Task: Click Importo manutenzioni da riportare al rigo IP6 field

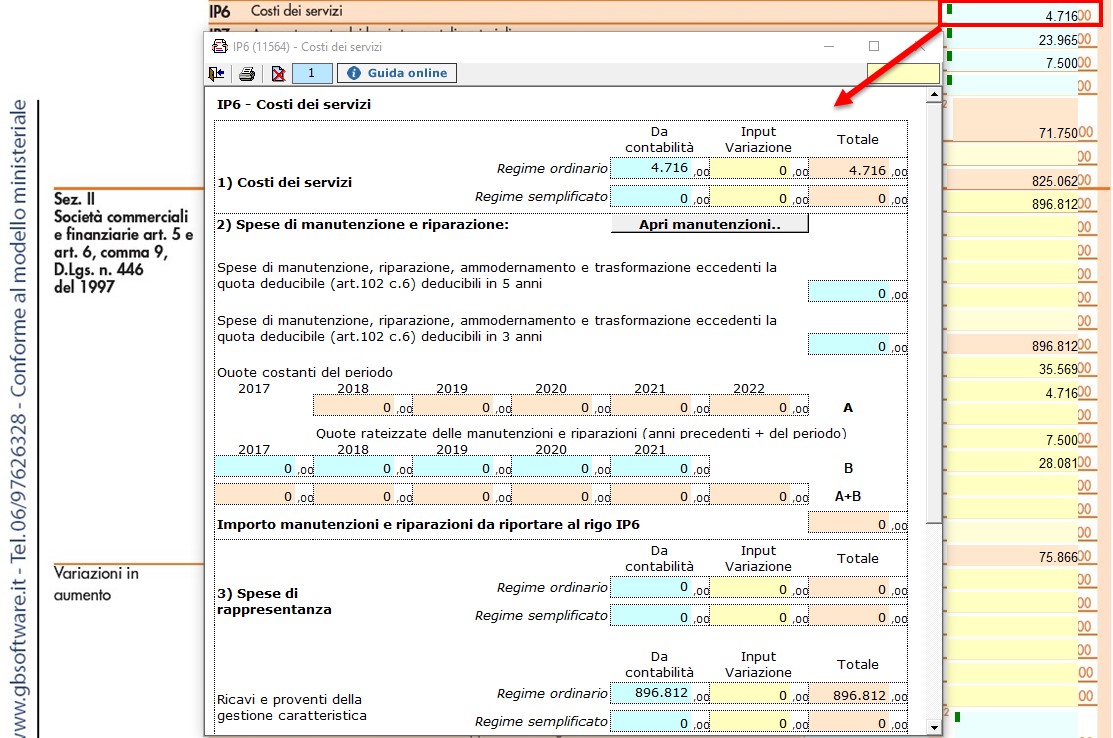Action: pos(857,523)
